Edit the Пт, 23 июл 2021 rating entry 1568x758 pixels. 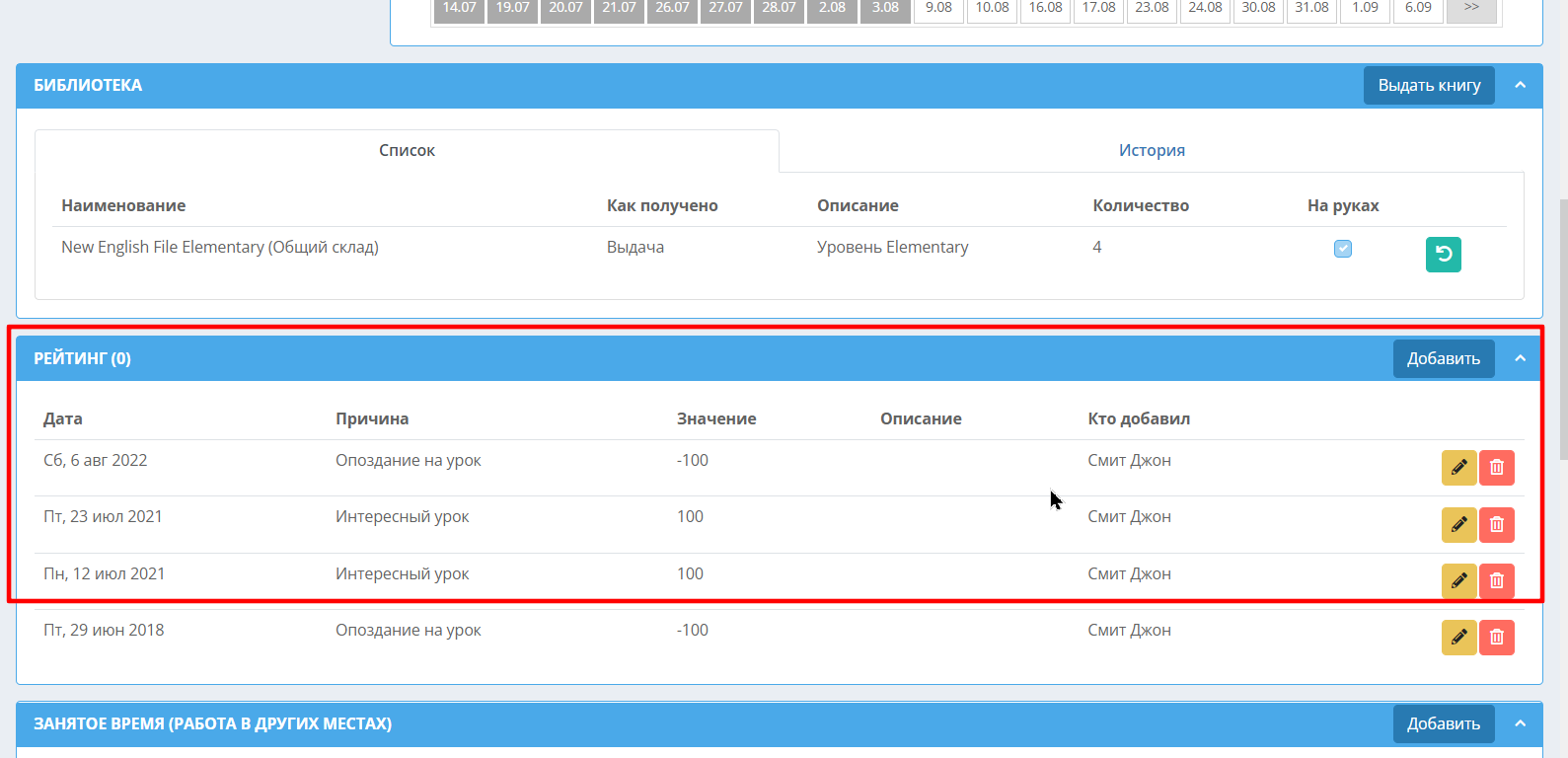pyautogui.click(x=1458, y=524)
